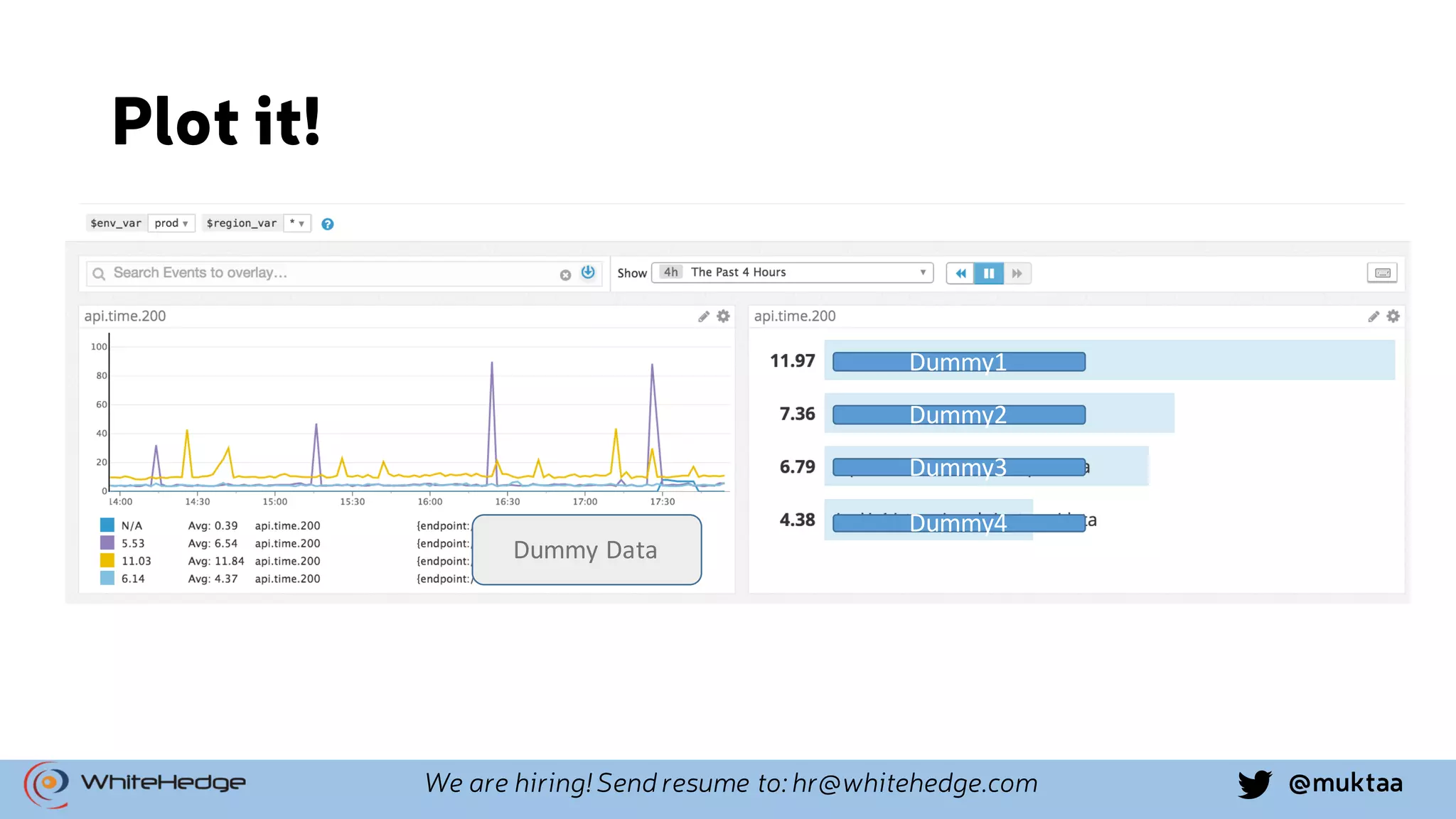This screenshot has width=1456, height=819.
Task: Expand The Past 4 Hours timeframe selector
Action: tap(792, 272)
